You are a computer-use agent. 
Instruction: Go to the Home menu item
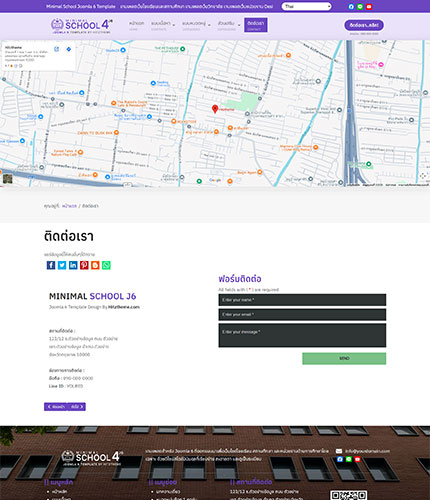(x=136, y=25)
